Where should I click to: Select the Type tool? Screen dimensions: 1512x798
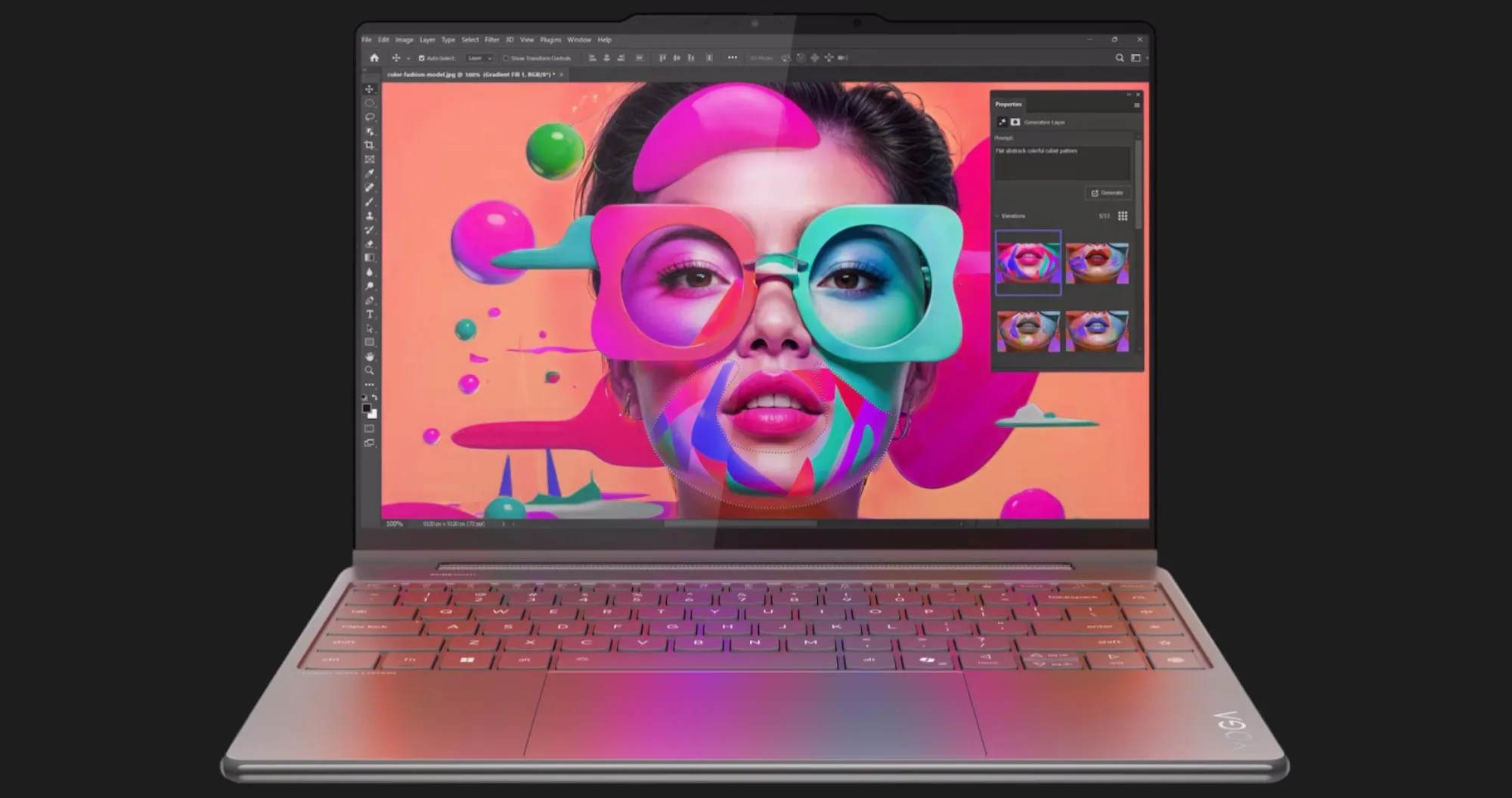point(369,315)
